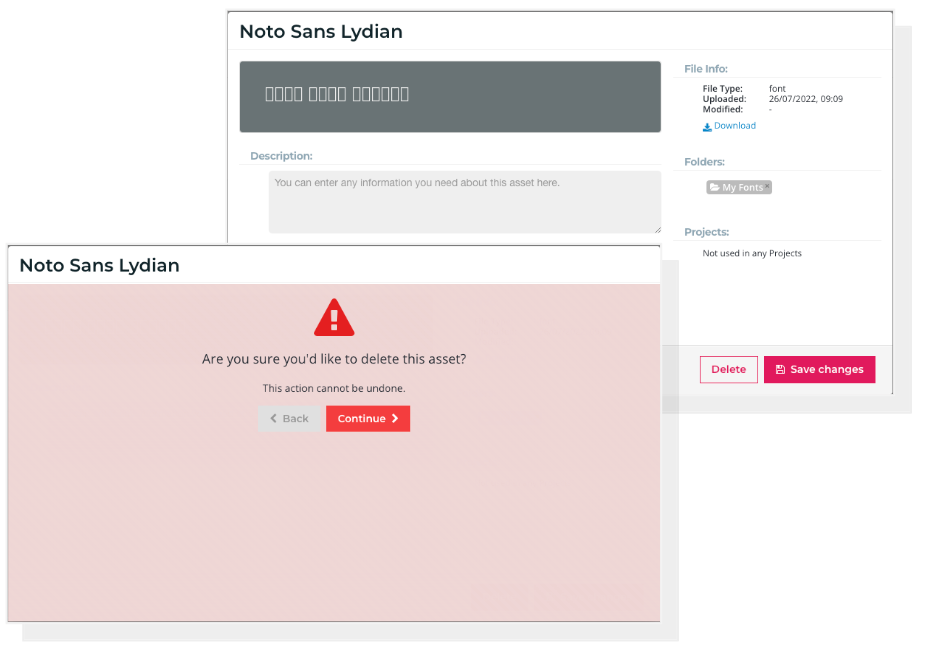Click the Delete button in asset window

[x=728, y=369]
